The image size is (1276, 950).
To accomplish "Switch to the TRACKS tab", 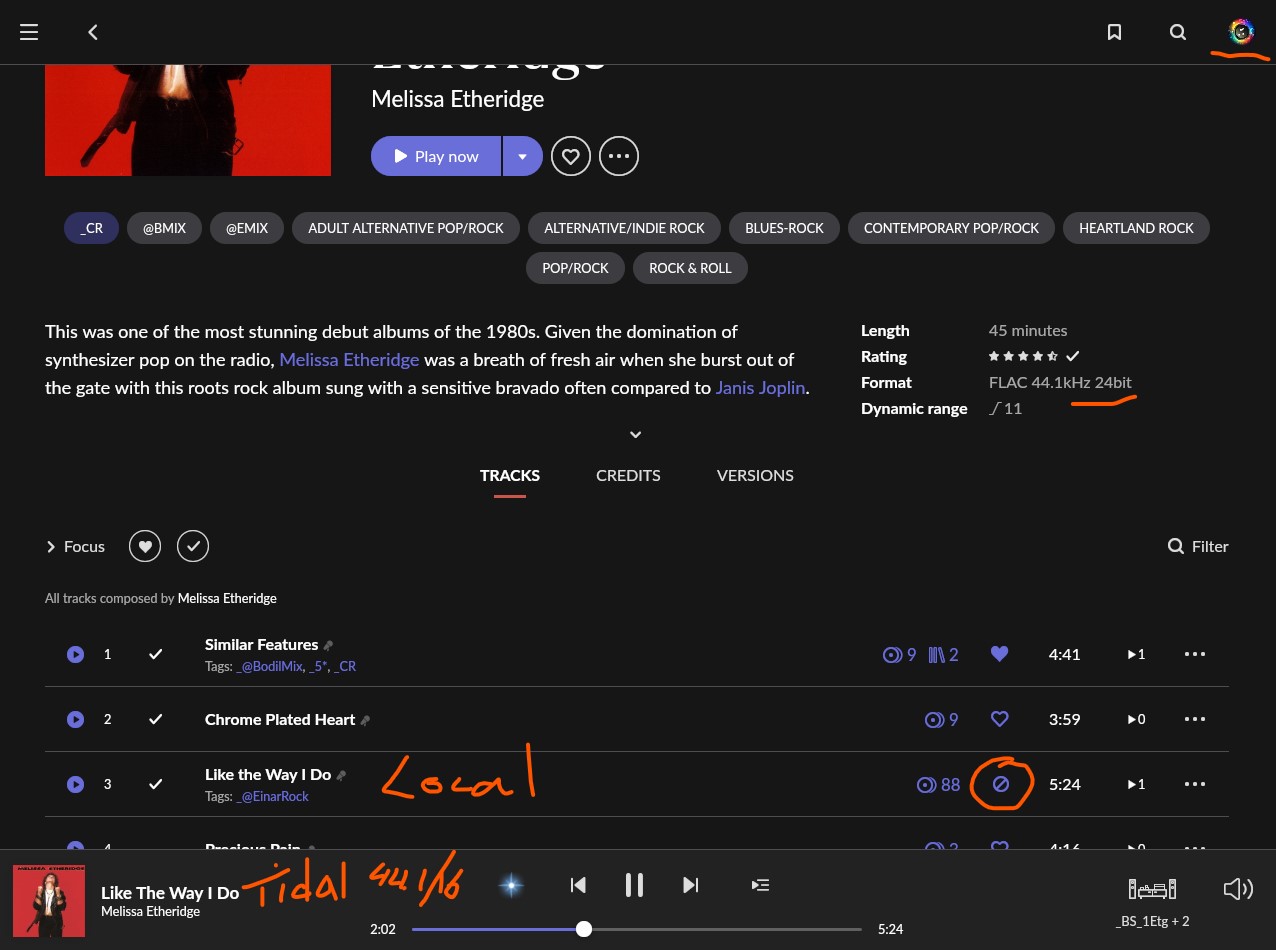I will [x=510, y=476].
